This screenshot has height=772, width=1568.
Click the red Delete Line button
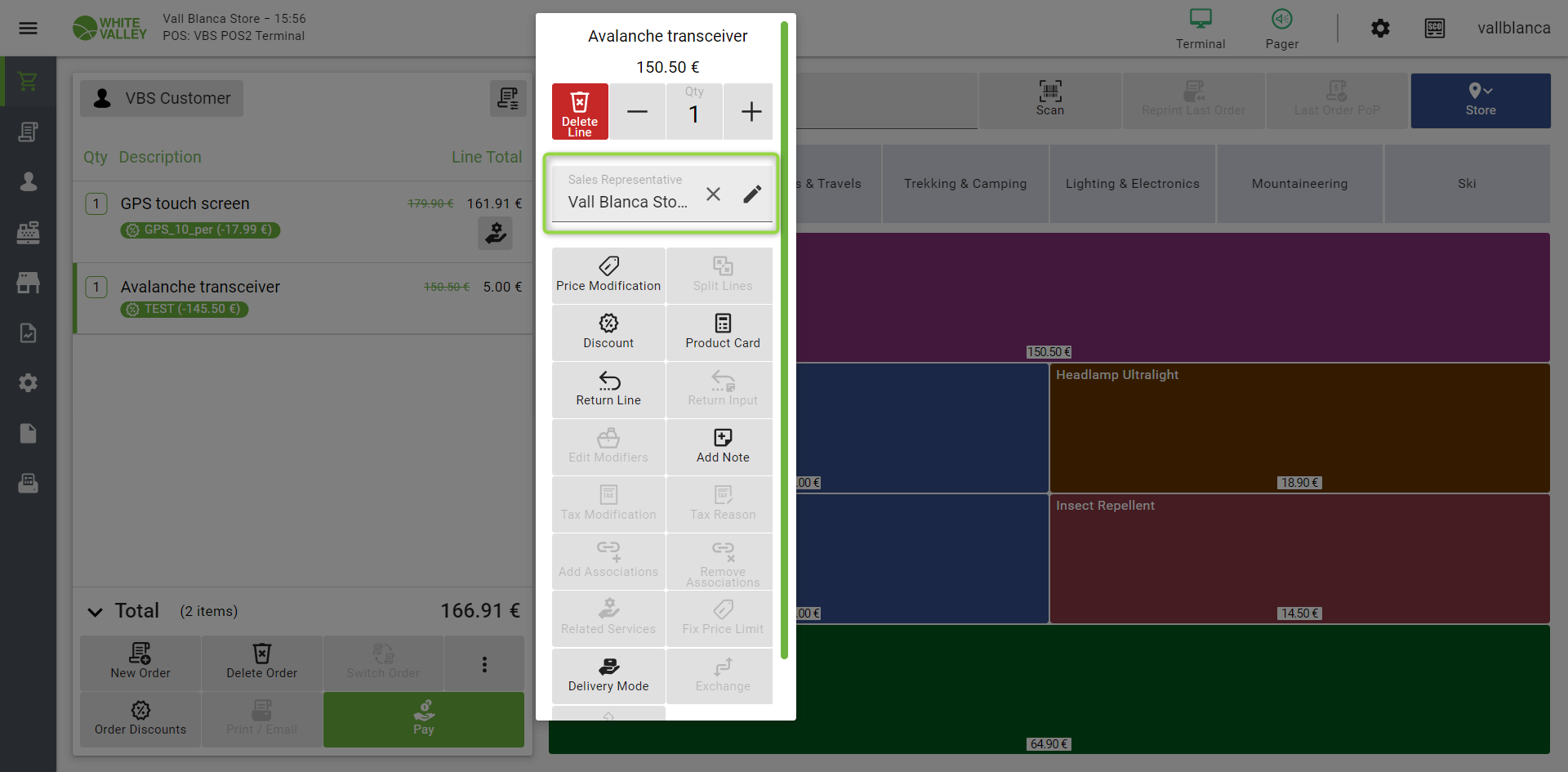pos(580,112)
